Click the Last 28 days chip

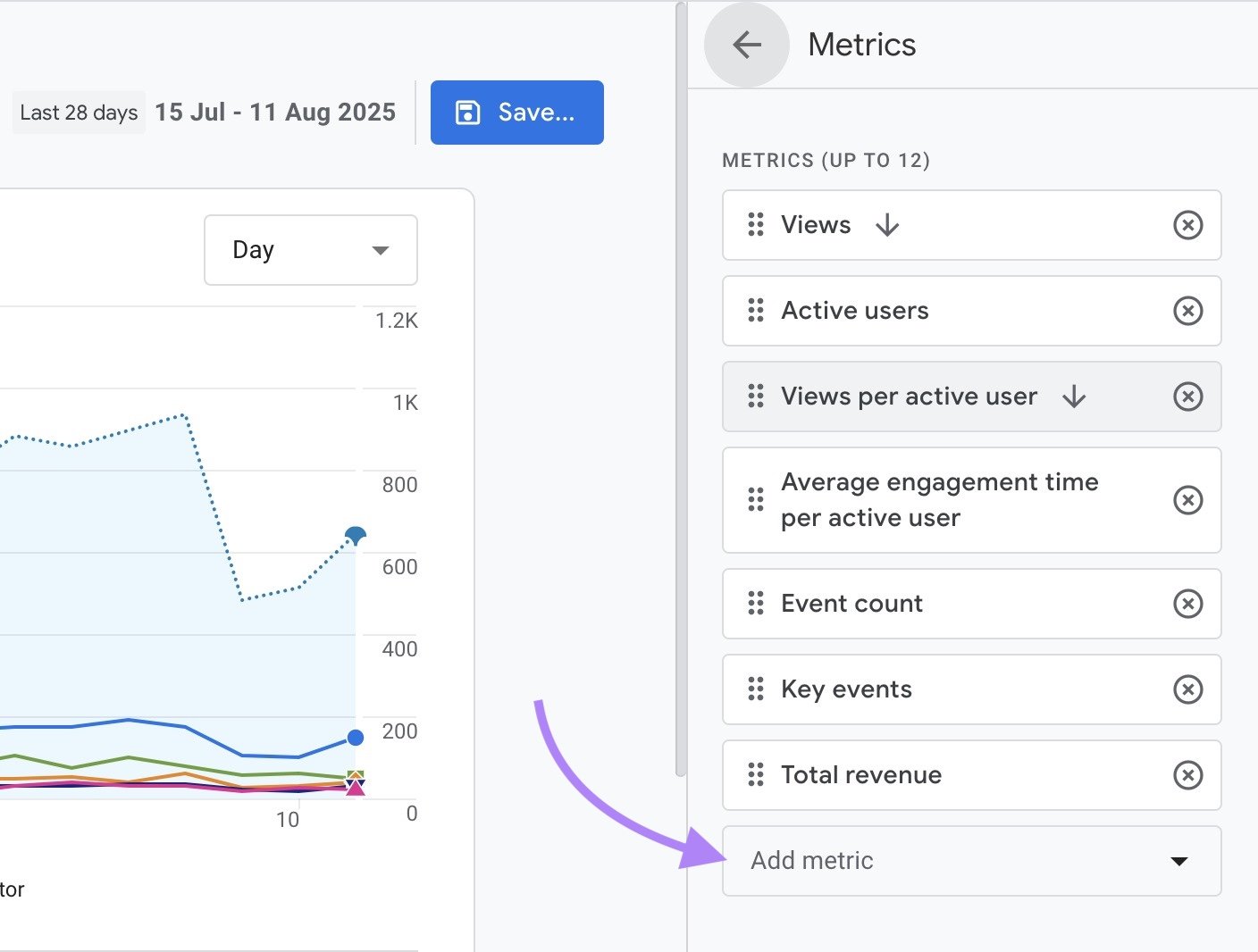click(79, 112)
